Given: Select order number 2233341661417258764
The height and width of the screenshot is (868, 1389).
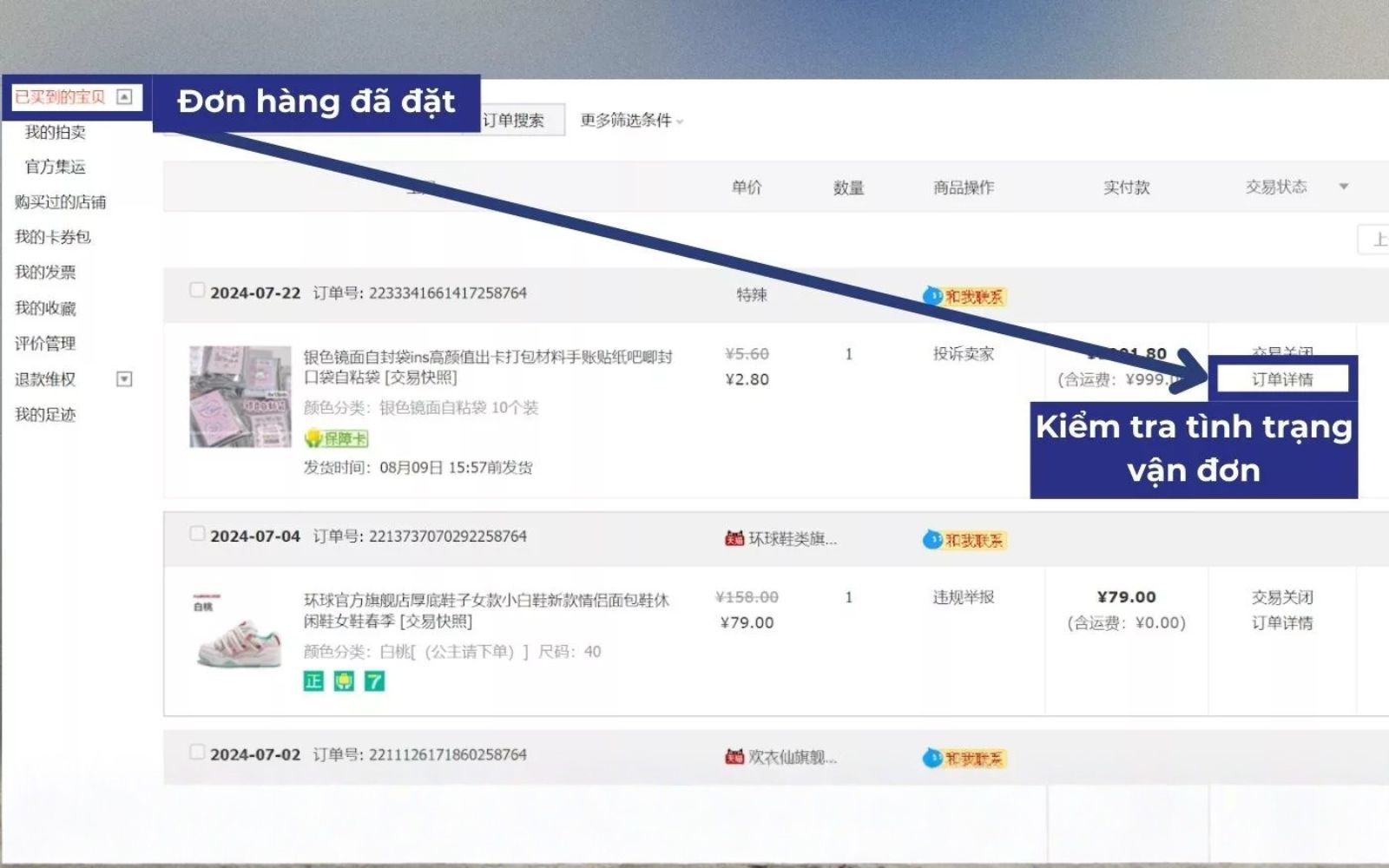Looking at the screenshot, I should coord(448,293).
